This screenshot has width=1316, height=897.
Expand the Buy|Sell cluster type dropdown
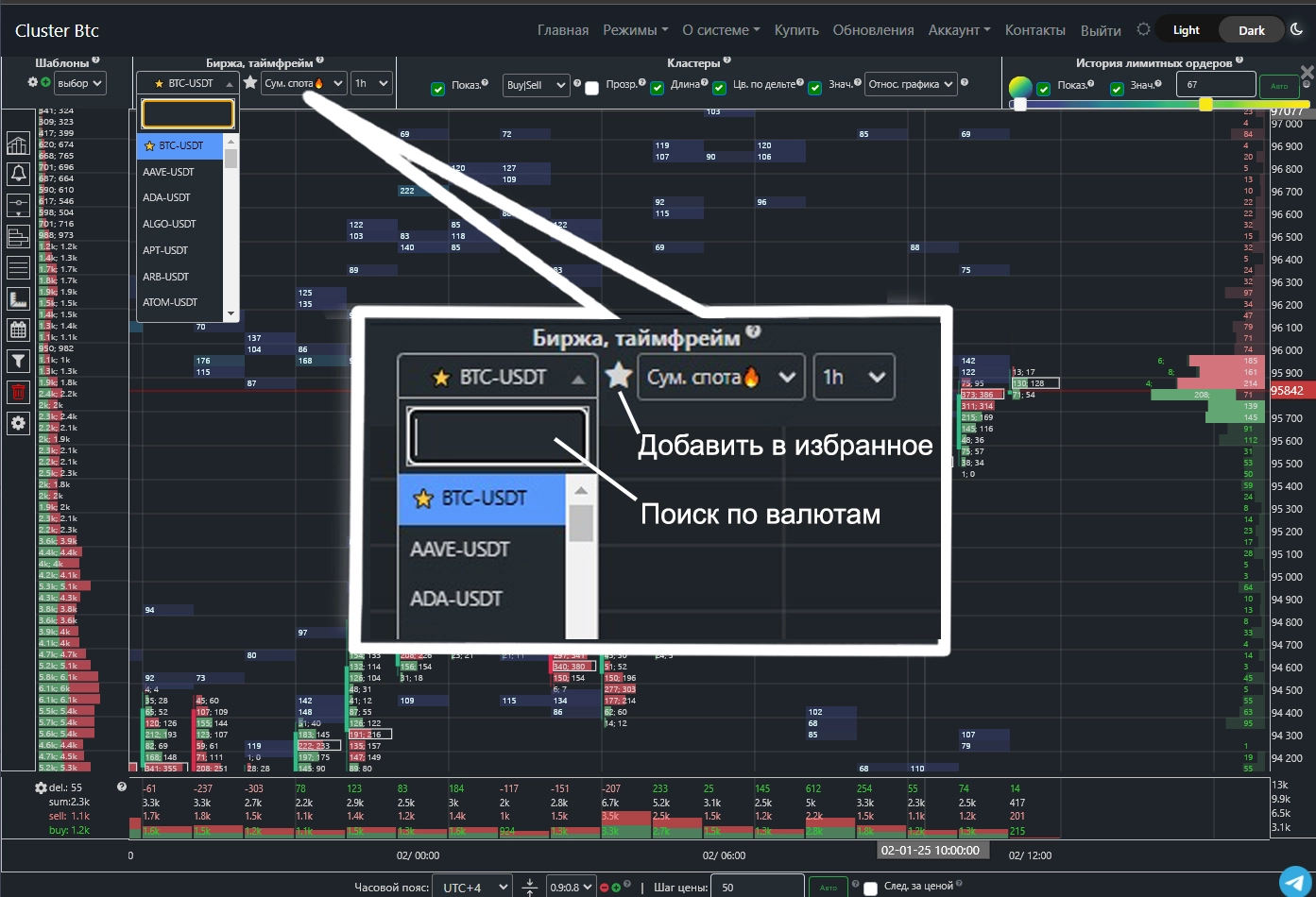coord(536,86)
